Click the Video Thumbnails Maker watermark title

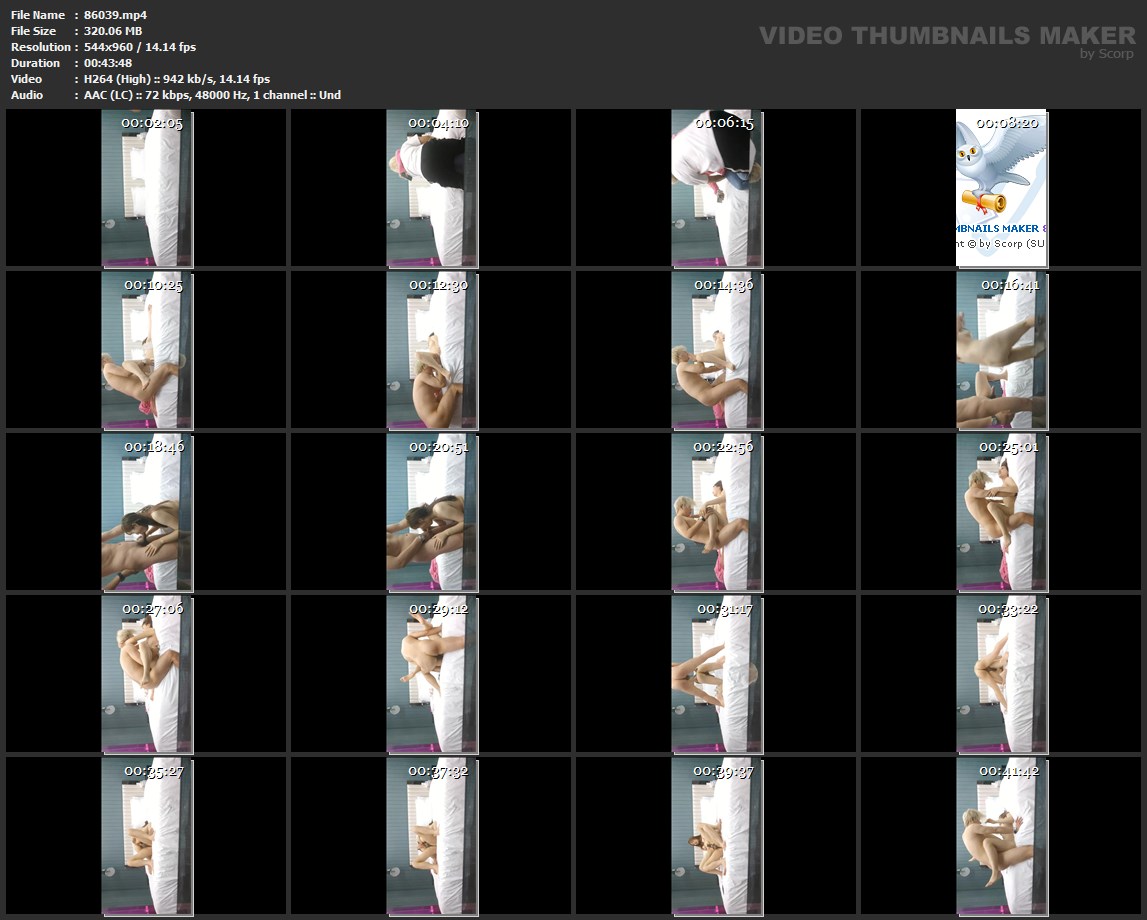pyautogui.click(x=946, y=35)
